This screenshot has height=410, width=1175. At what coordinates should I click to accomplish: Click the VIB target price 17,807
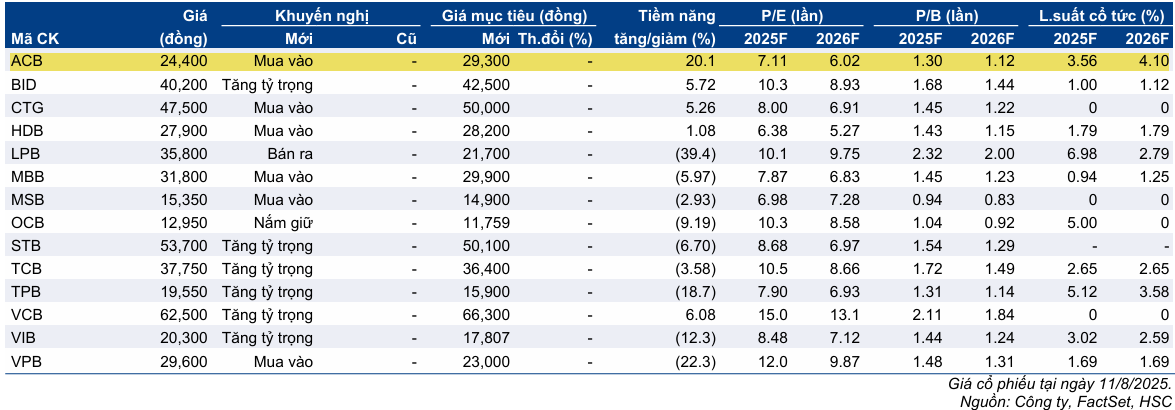488,337
